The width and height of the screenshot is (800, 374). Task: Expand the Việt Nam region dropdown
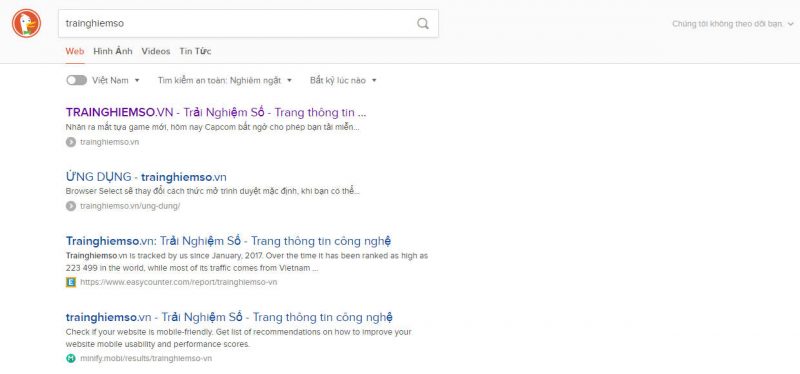point(116,81)
